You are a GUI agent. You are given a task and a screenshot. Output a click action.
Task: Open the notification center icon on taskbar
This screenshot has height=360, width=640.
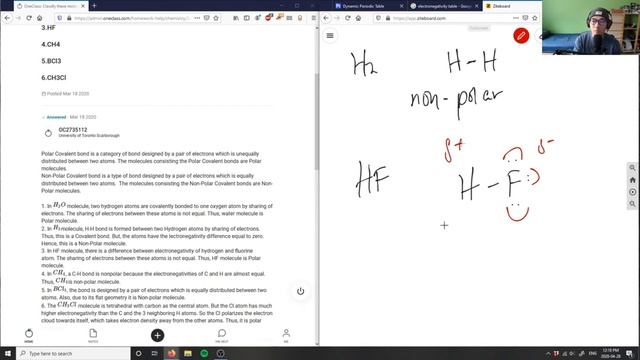coord(629,353)
